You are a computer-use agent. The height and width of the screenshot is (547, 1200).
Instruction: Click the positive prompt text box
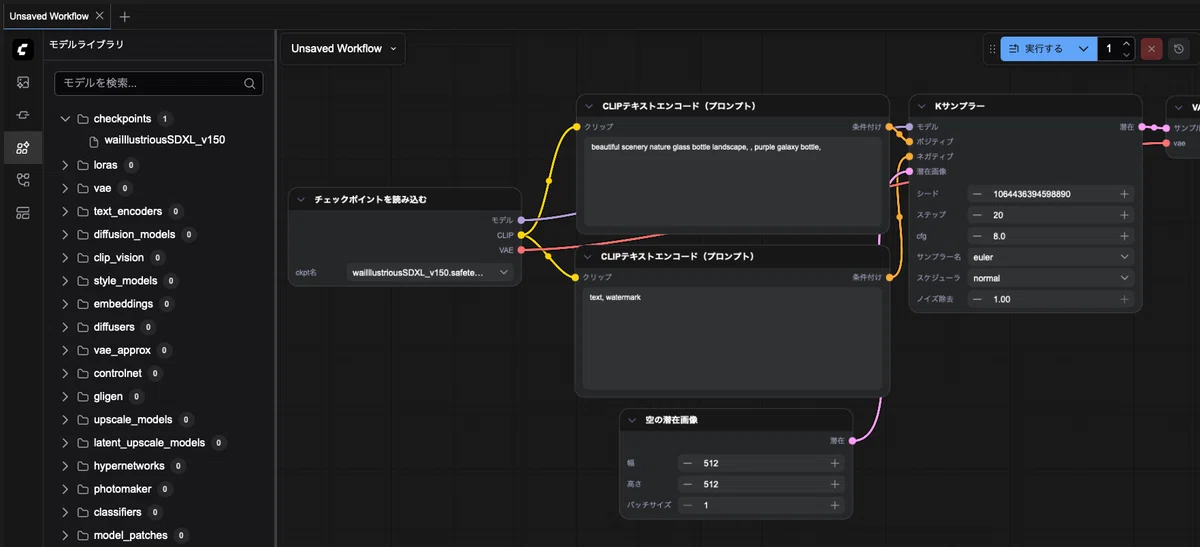733,182
